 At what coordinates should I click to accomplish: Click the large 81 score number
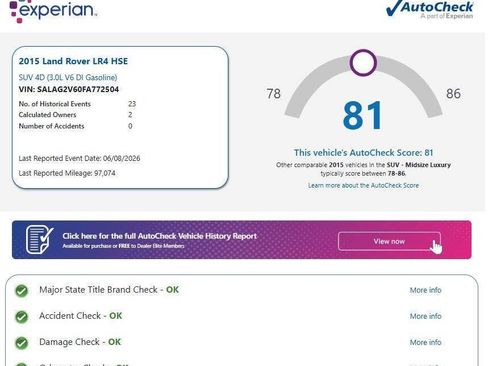point(363,116)
